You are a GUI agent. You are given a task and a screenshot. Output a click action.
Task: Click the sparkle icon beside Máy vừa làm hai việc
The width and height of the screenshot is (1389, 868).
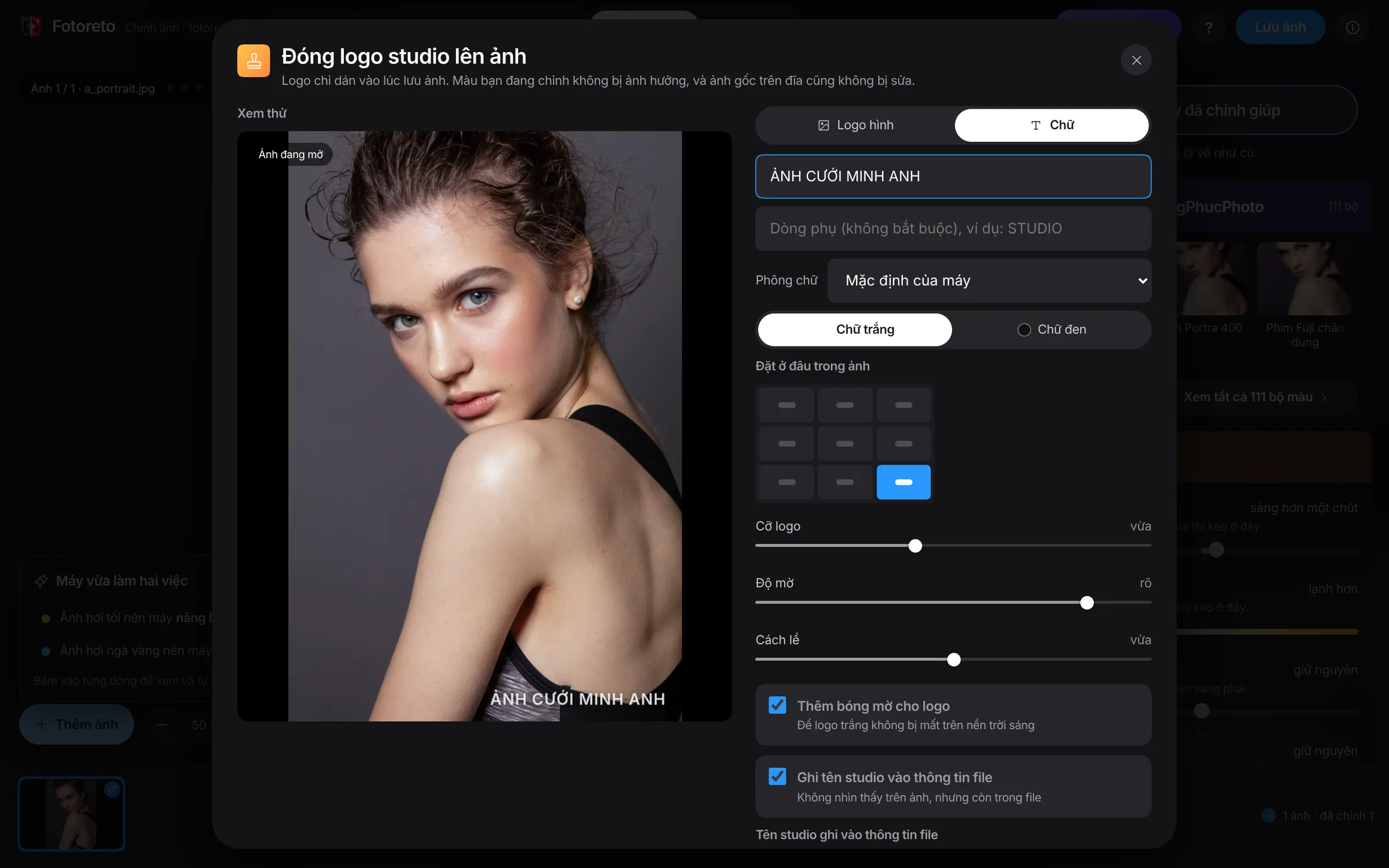point(41,581)
